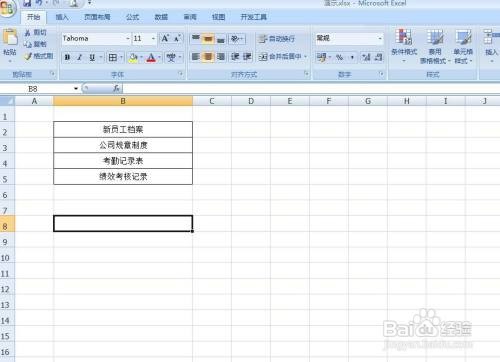Open font color palette arrow
This screenshot has height=362, width=500.
pos(159,57)
